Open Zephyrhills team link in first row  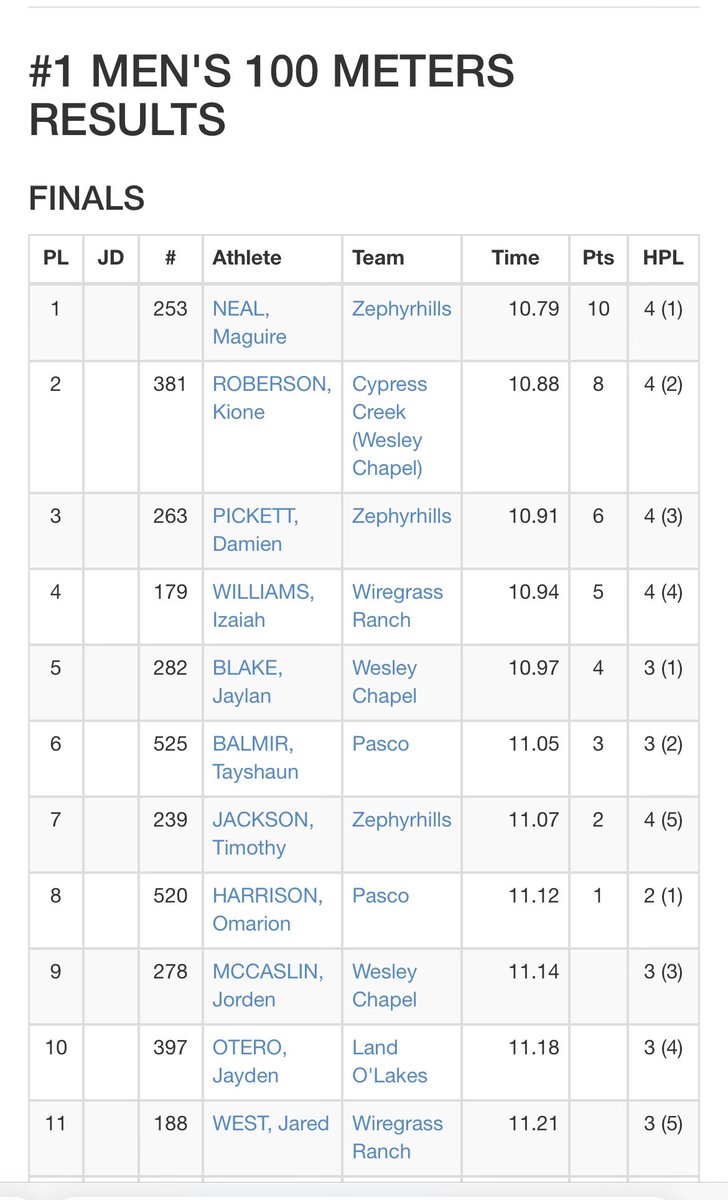click(402, 309)
